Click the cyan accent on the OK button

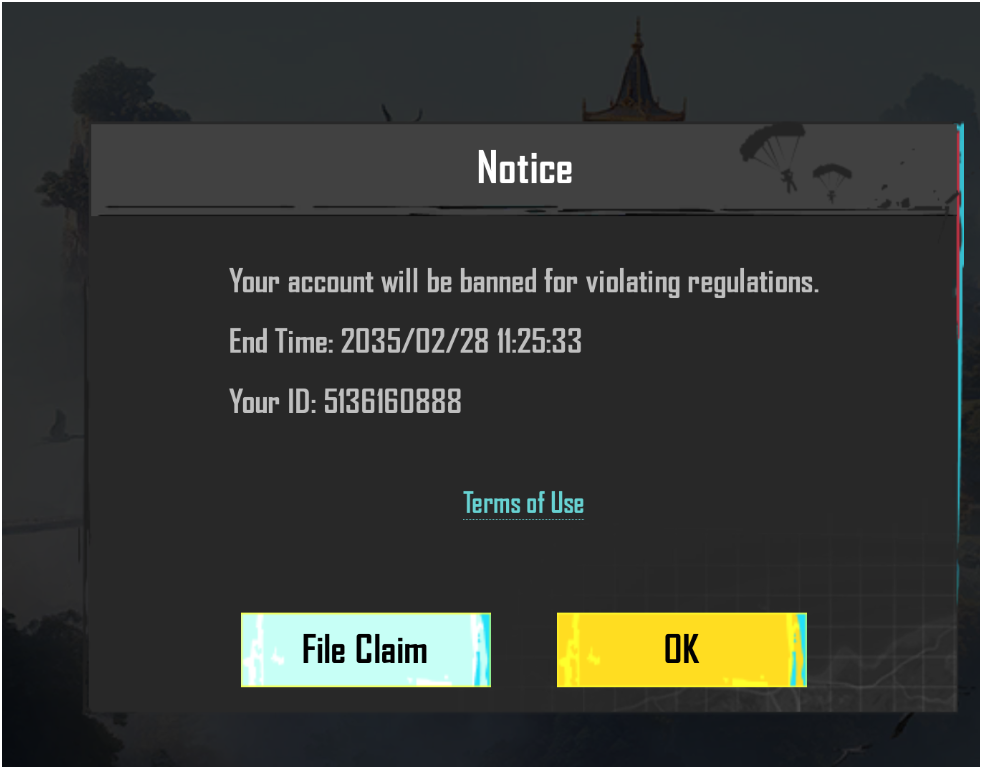pos(798,649)
